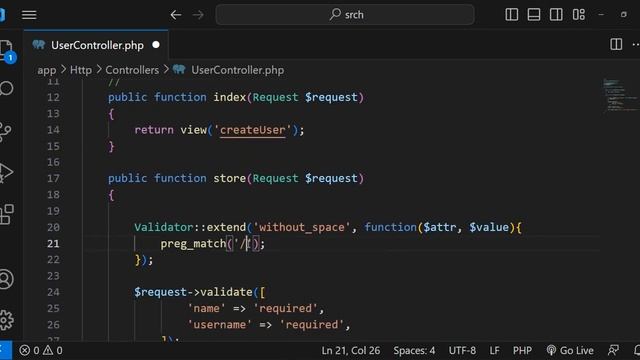Viewport: 640px width, 360px height.
Task: Change language mode via PHP status item
Action: (522, 350)
